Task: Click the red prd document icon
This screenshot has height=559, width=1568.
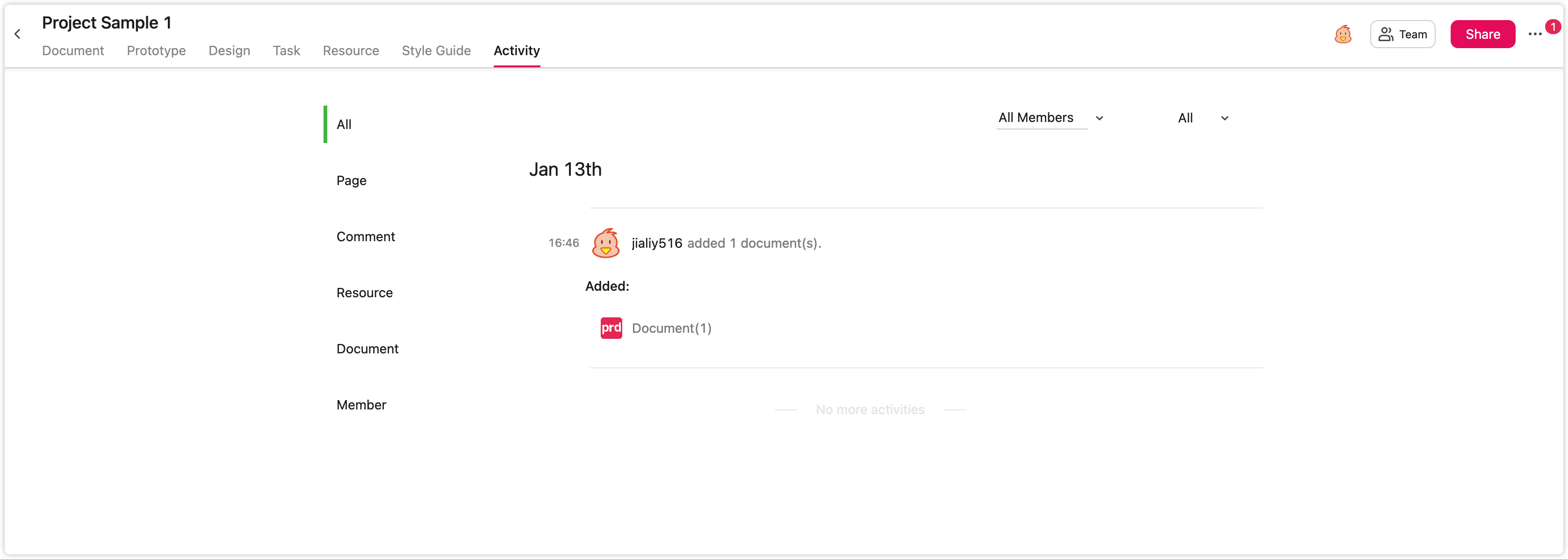Action: click(611, 328)
